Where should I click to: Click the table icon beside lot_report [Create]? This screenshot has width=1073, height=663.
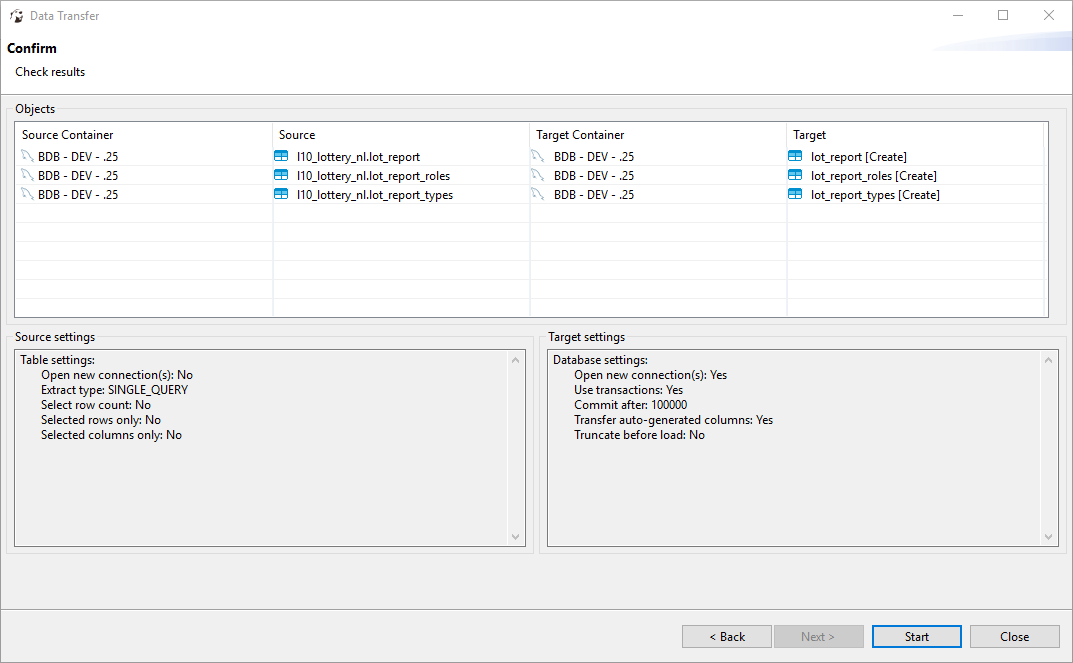(x=795, y=156)
